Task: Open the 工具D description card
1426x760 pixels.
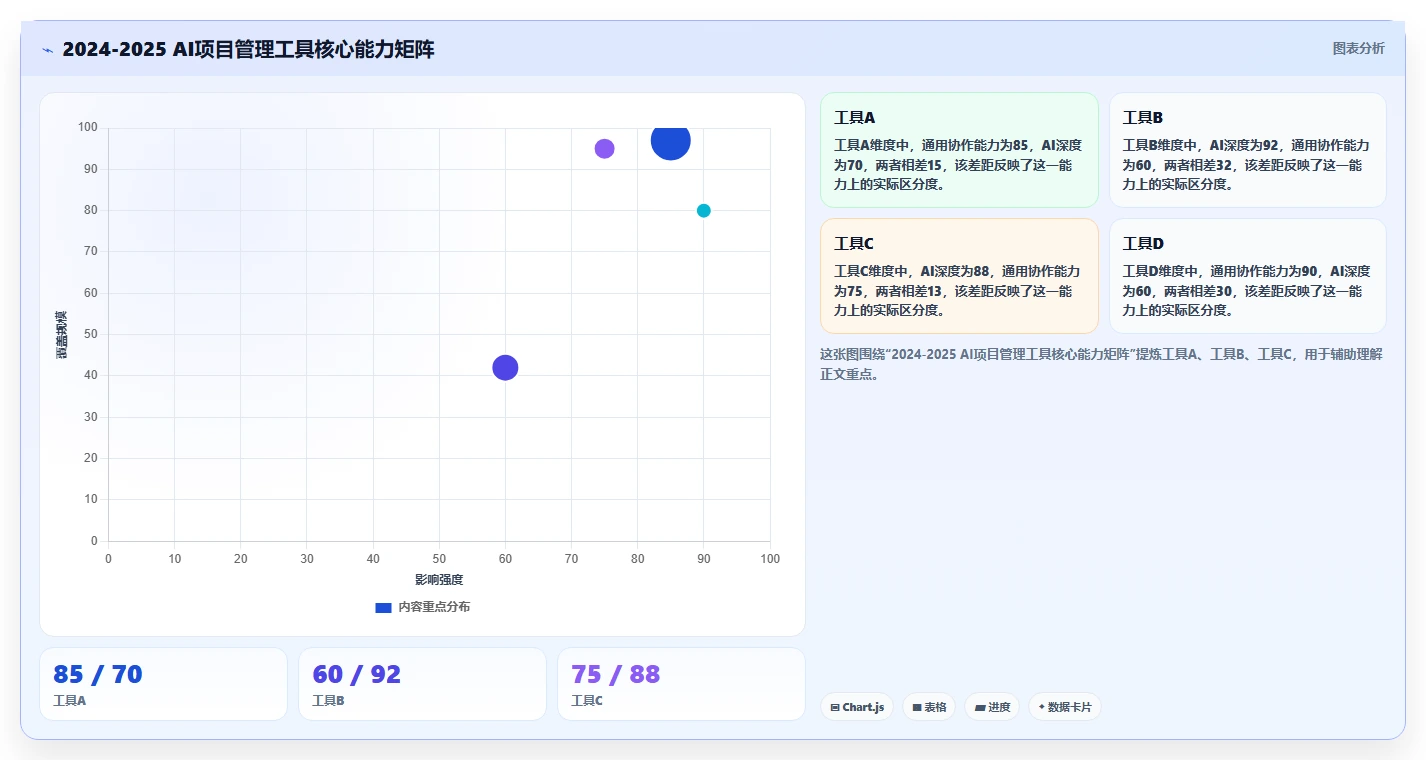Action: pyautogui.click(x=1248, y=276)
